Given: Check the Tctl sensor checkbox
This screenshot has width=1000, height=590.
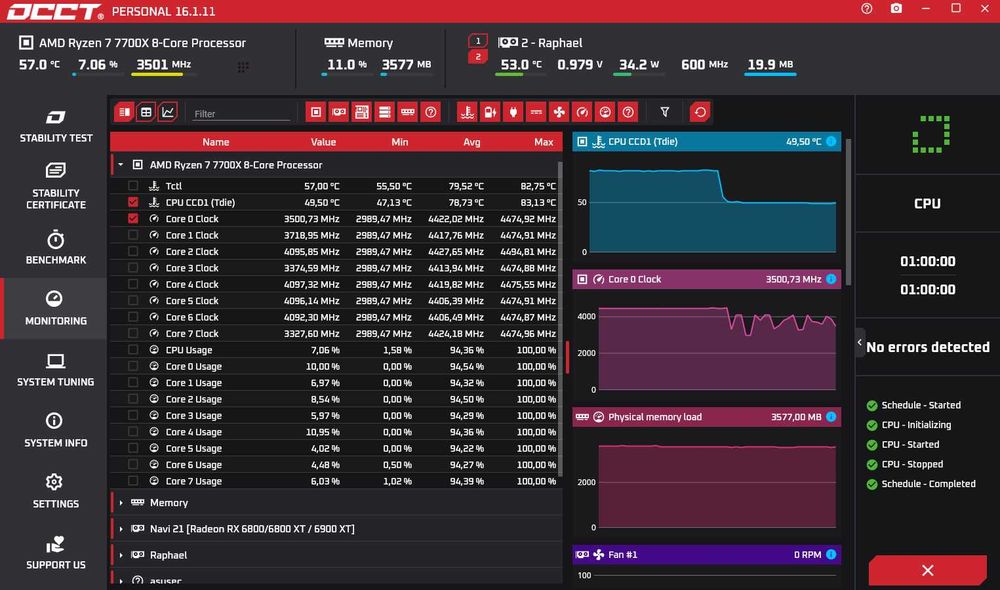Looking at the screenshot, I should pos(133,186).
